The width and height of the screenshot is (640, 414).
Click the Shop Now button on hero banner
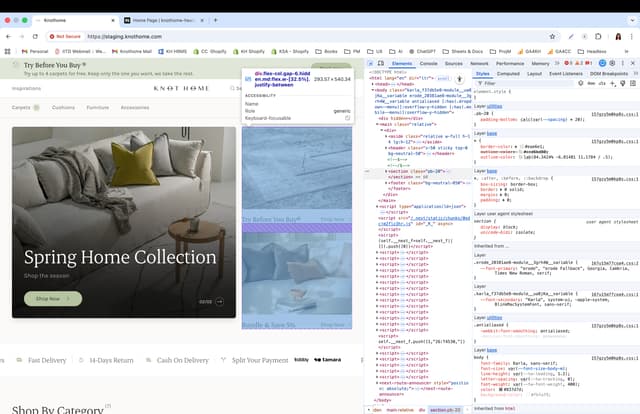pyautogui.click(x=53, y=299)
